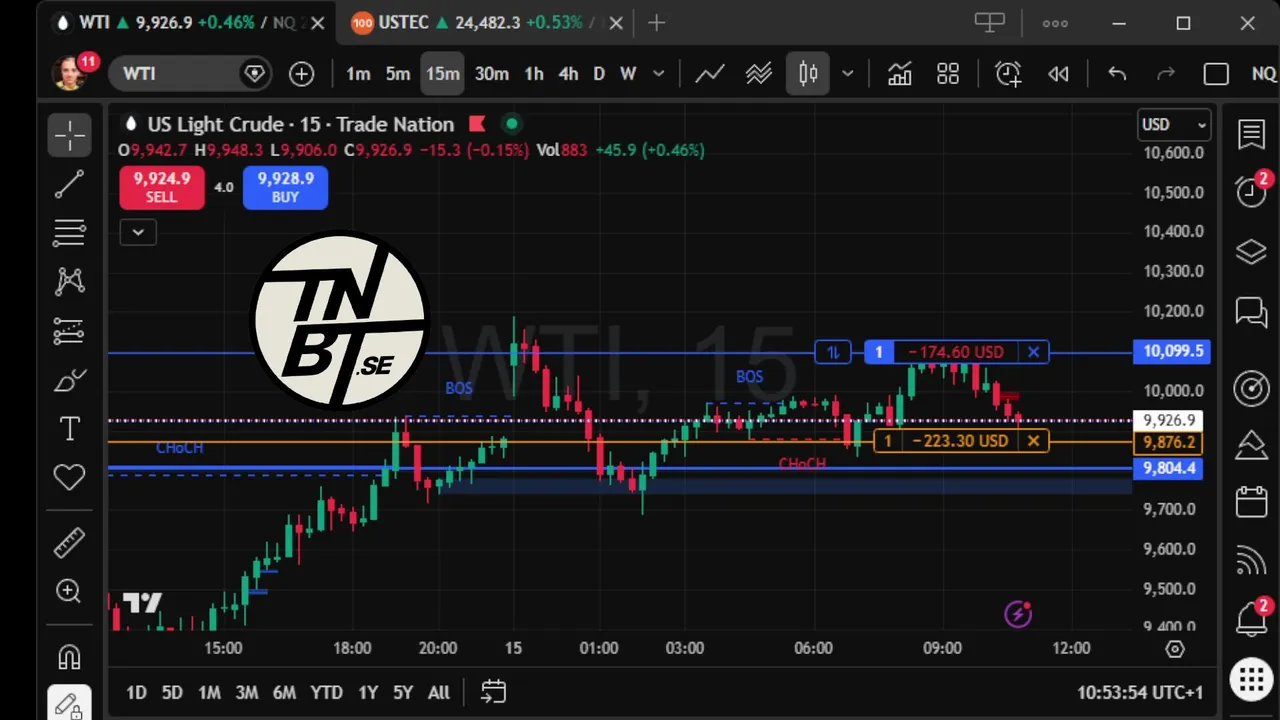Open the Fibonacci retracement tools
This screenshot has height=720, width=1280.
pyautogui.click(x=70, y=233)
